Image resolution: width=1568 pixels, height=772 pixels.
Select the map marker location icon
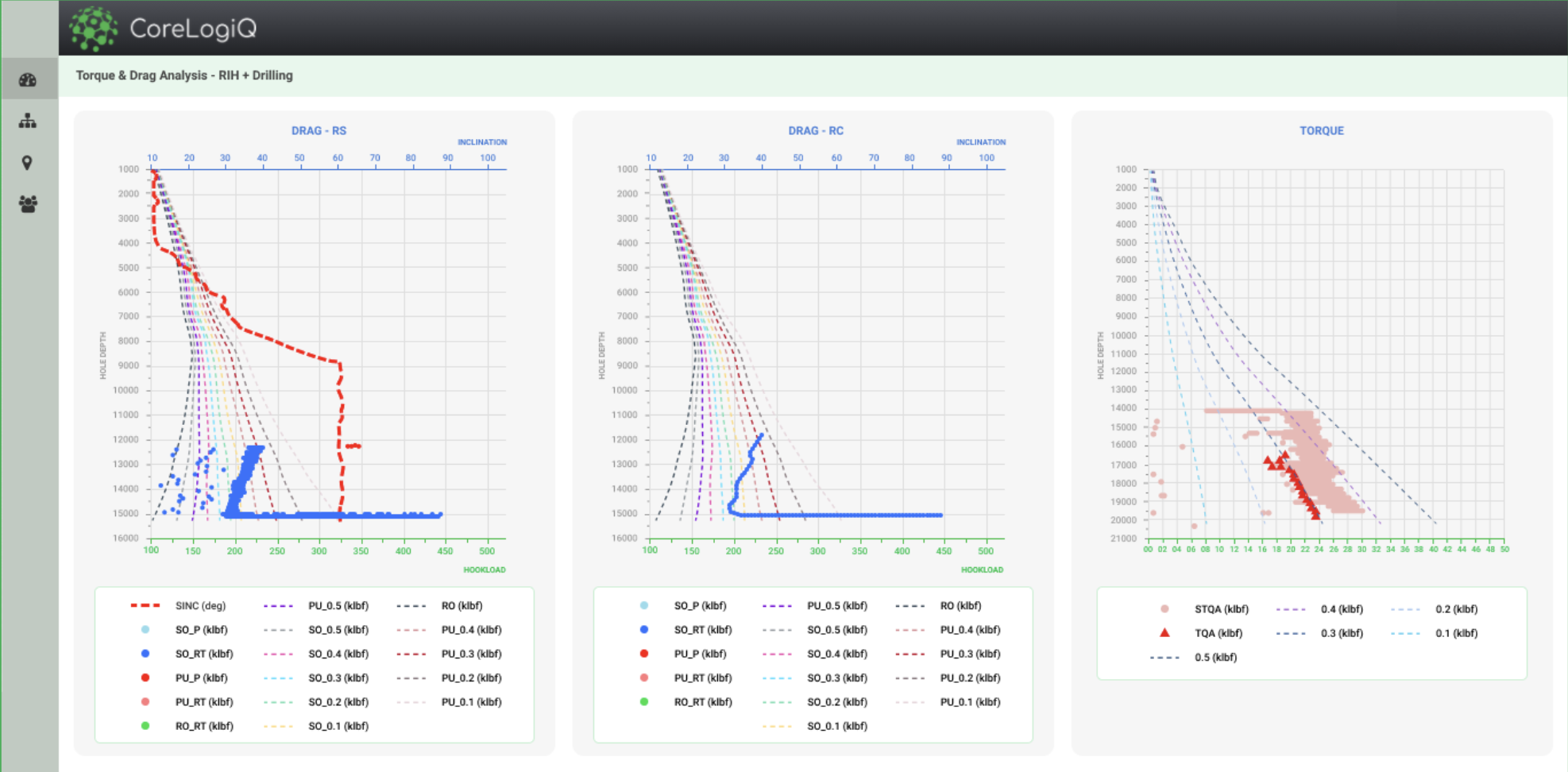(x=27, y=163)
